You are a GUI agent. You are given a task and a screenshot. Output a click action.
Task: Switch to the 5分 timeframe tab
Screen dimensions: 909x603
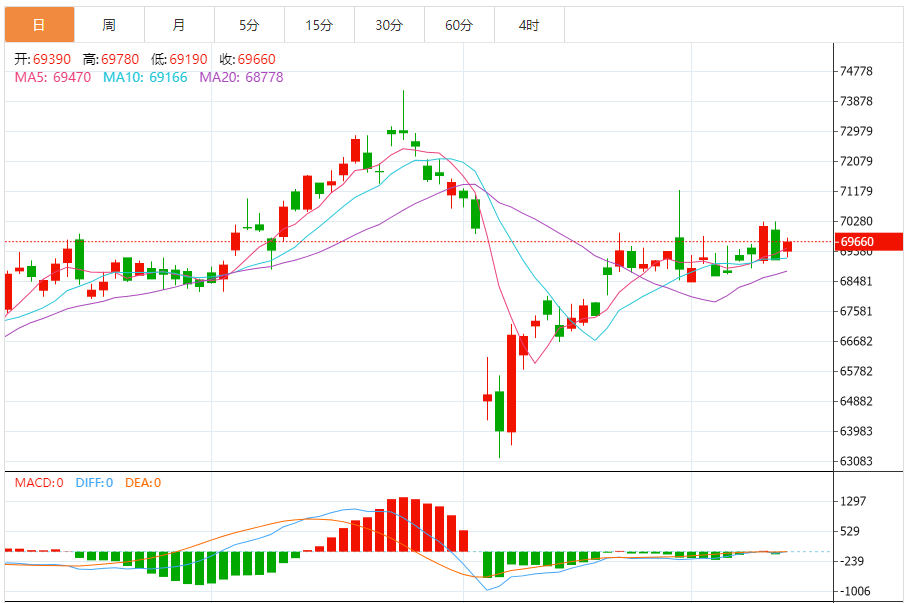(x=250, y=25)
